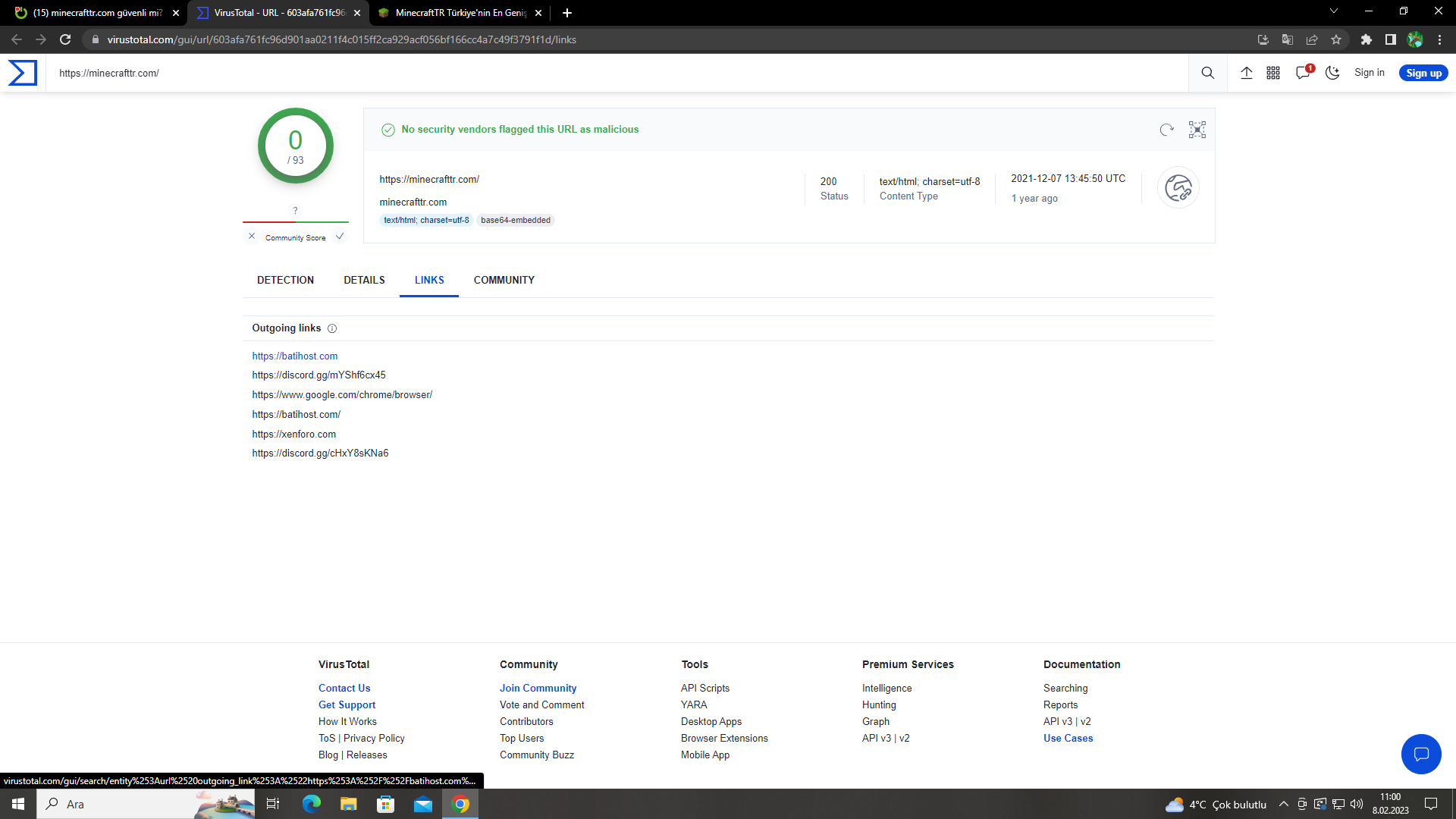Open the blue chat bubble widget

[x=1420, y=754]
